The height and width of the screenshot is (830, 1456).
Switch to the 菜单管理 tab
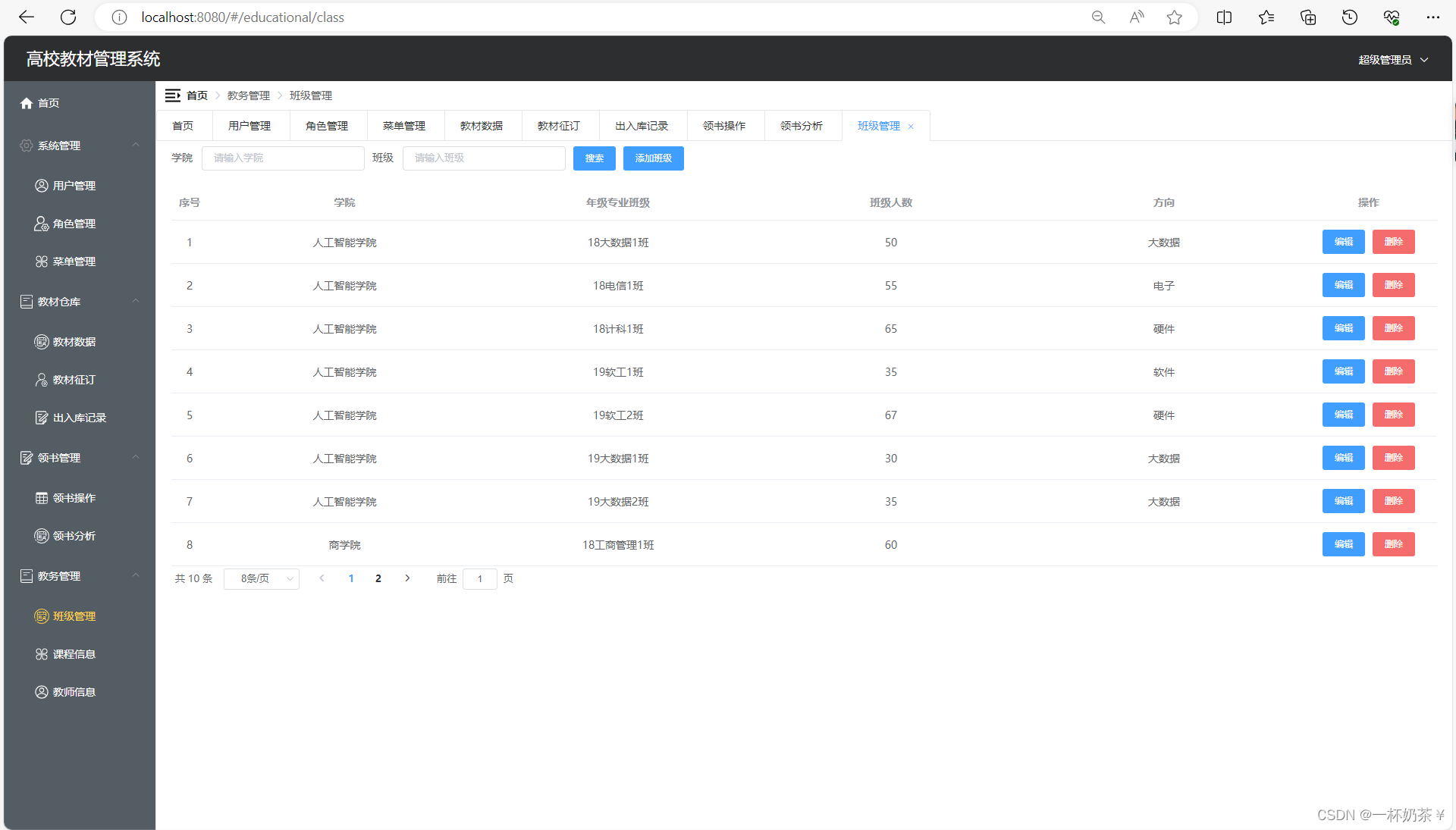404,126
